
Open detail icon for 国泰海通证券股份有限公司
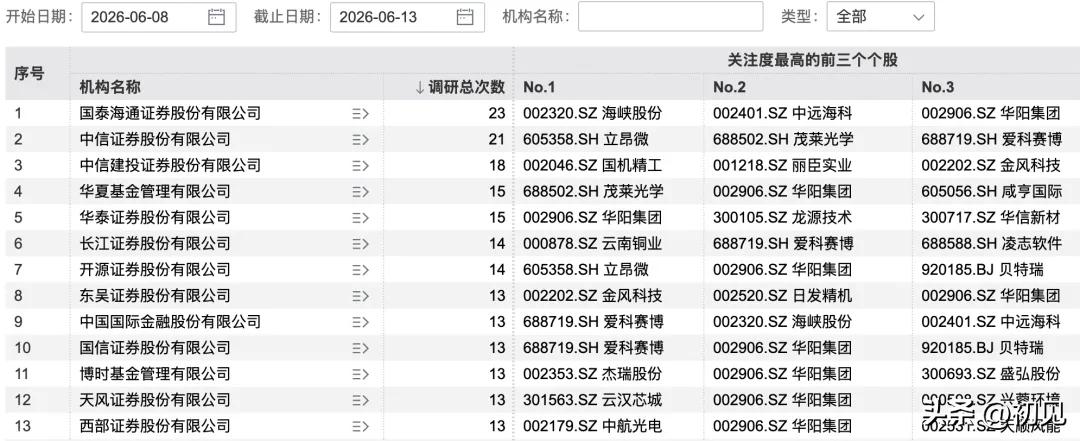coord(360,113)
